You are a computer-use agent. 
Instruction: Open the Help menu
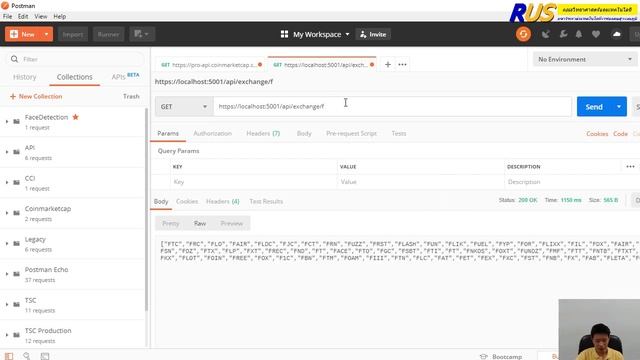click(x=60, y=16)
